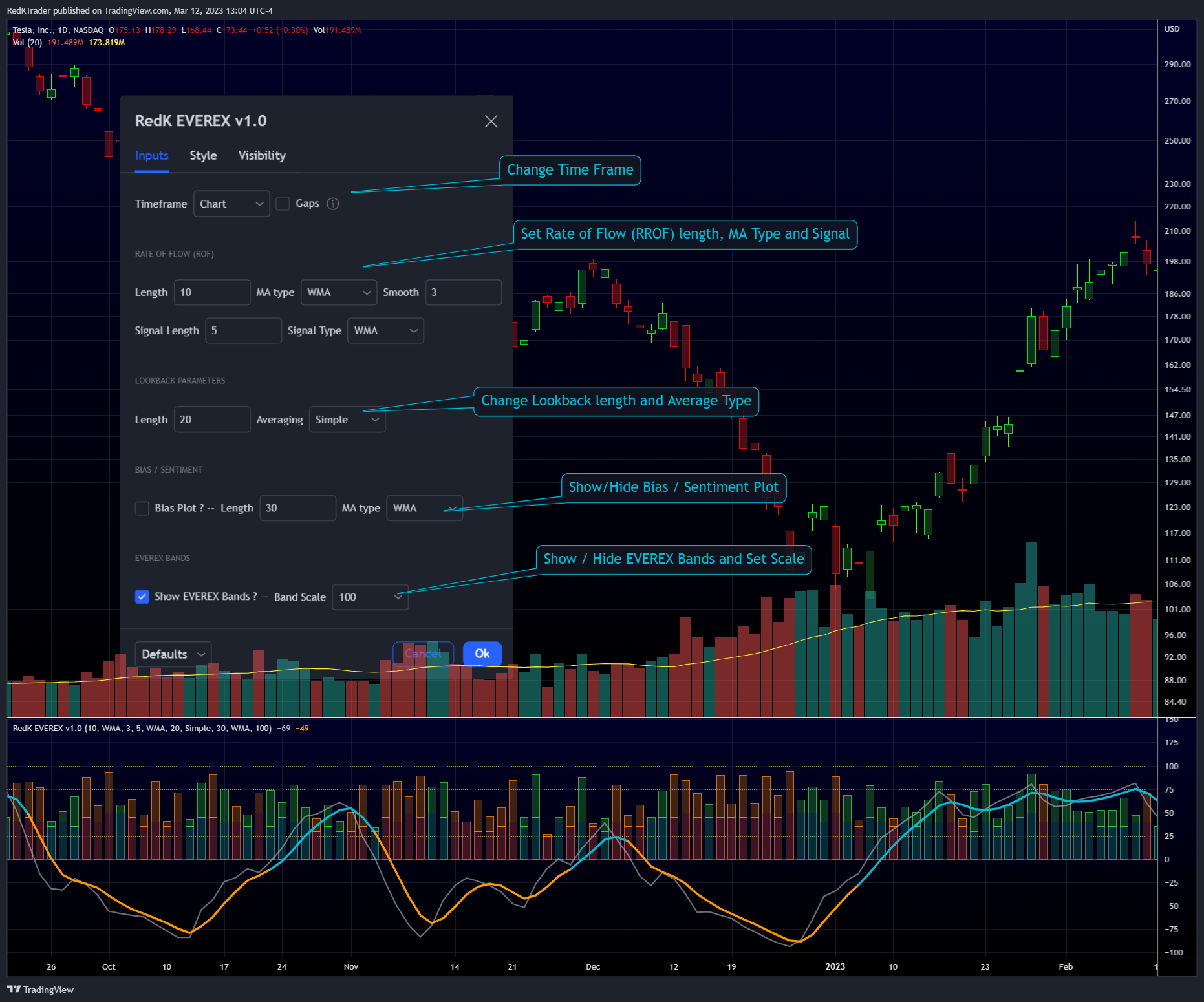1204x1002 pixels.
Task: Click the RATE OF FLOW (ROF) section heading
Action: pos(174,254)
